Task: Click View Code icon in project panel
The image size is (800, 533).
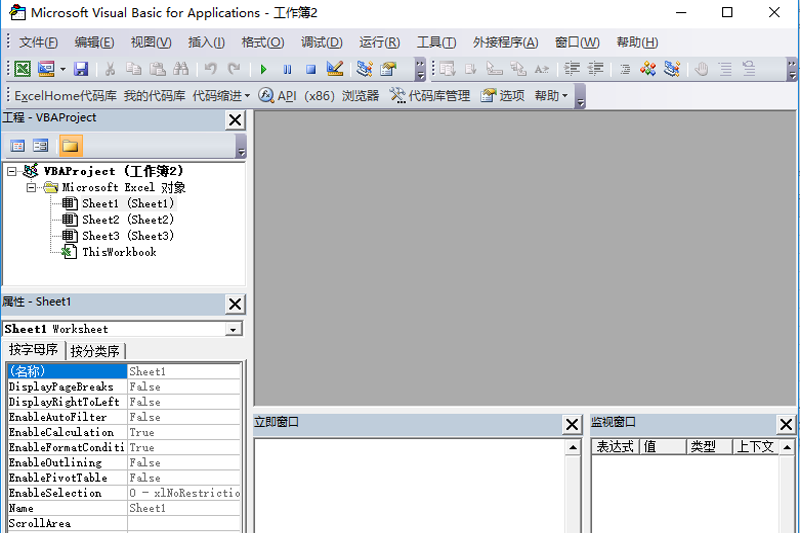Action: click(18, 146)
